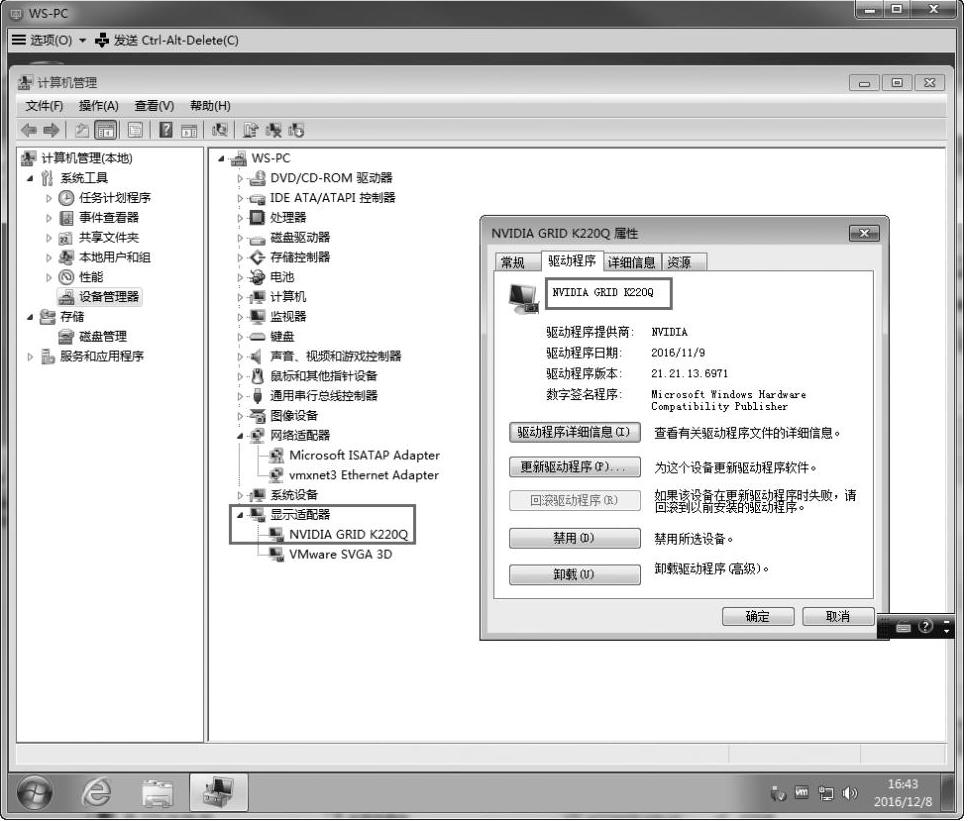Expand DVD/CD-ROM 驱动器 node

(x=240, y=178)
